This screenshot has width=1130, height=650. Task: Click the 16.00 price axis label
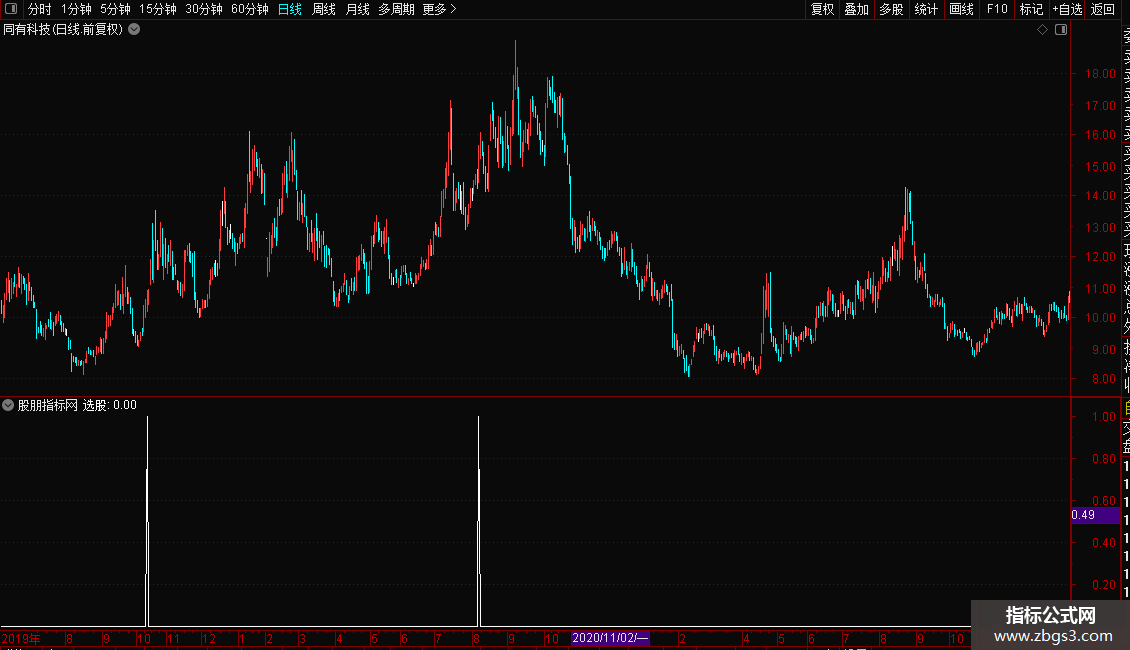click(x=1100, y=134)
